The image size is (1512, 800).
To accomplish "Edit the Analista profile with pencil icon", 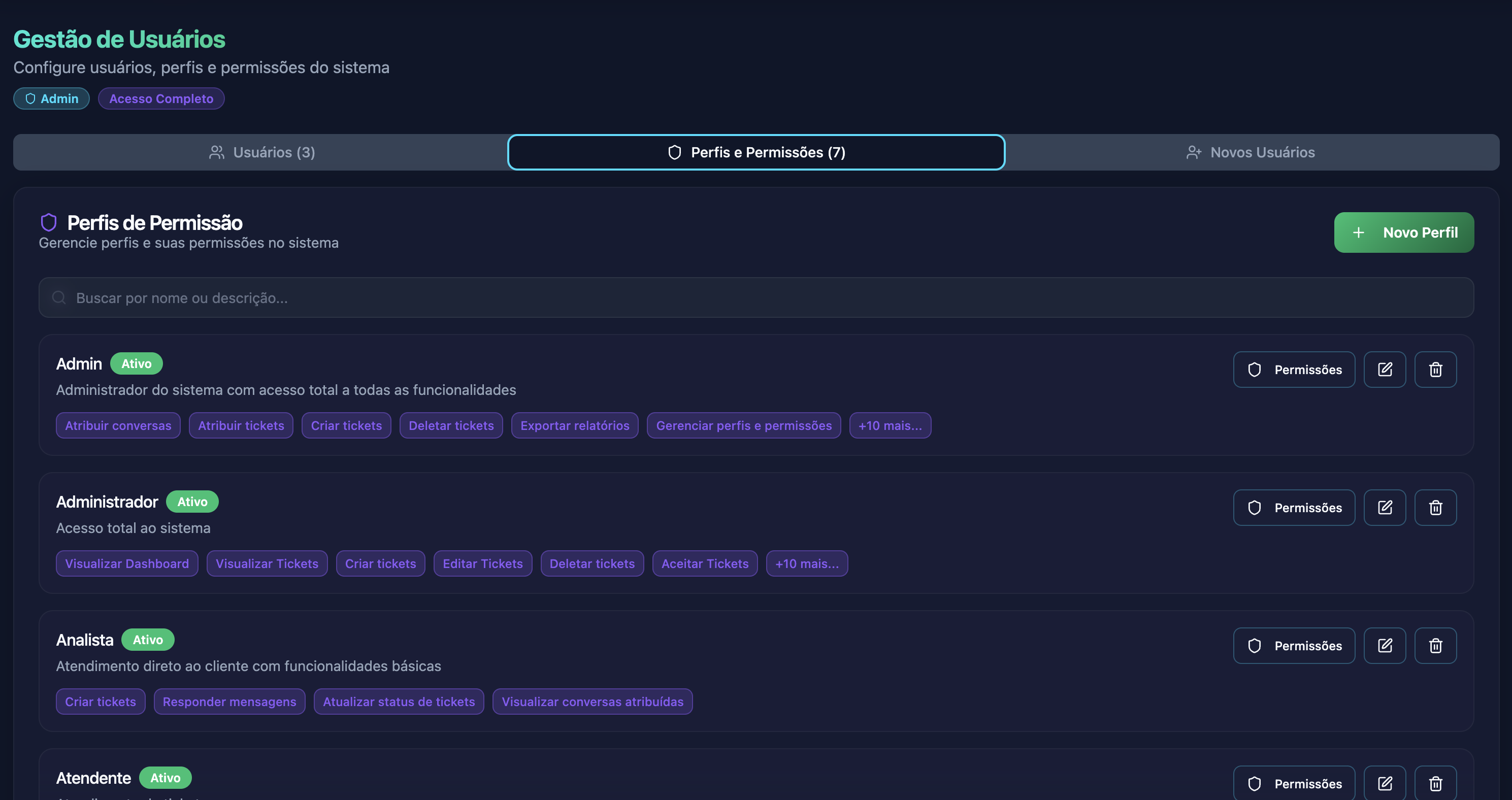I will [x=1384, y=645].
